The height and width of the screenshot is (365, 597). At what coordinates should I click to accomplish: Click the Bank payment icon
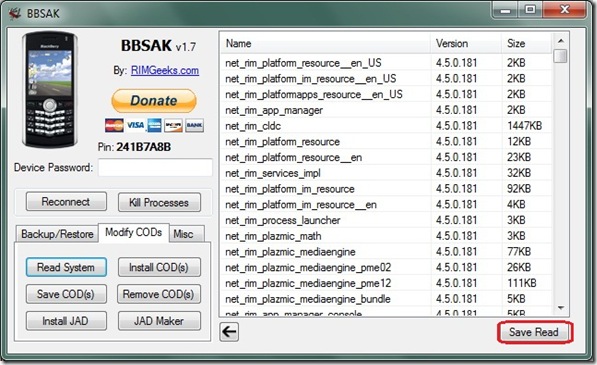[194, 125]
